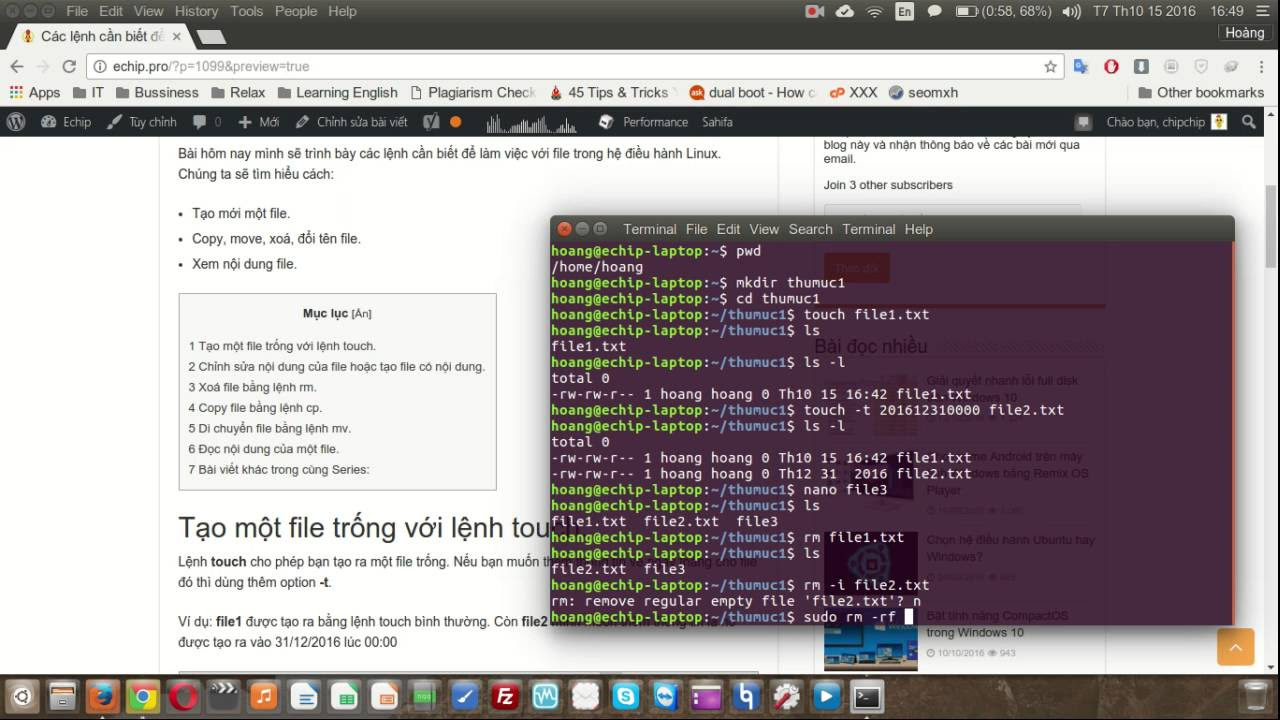Screen dimensions: 1280x720
Task: Jump to 'Đọc nội dung của một file' section
Action: coord(263,449)
